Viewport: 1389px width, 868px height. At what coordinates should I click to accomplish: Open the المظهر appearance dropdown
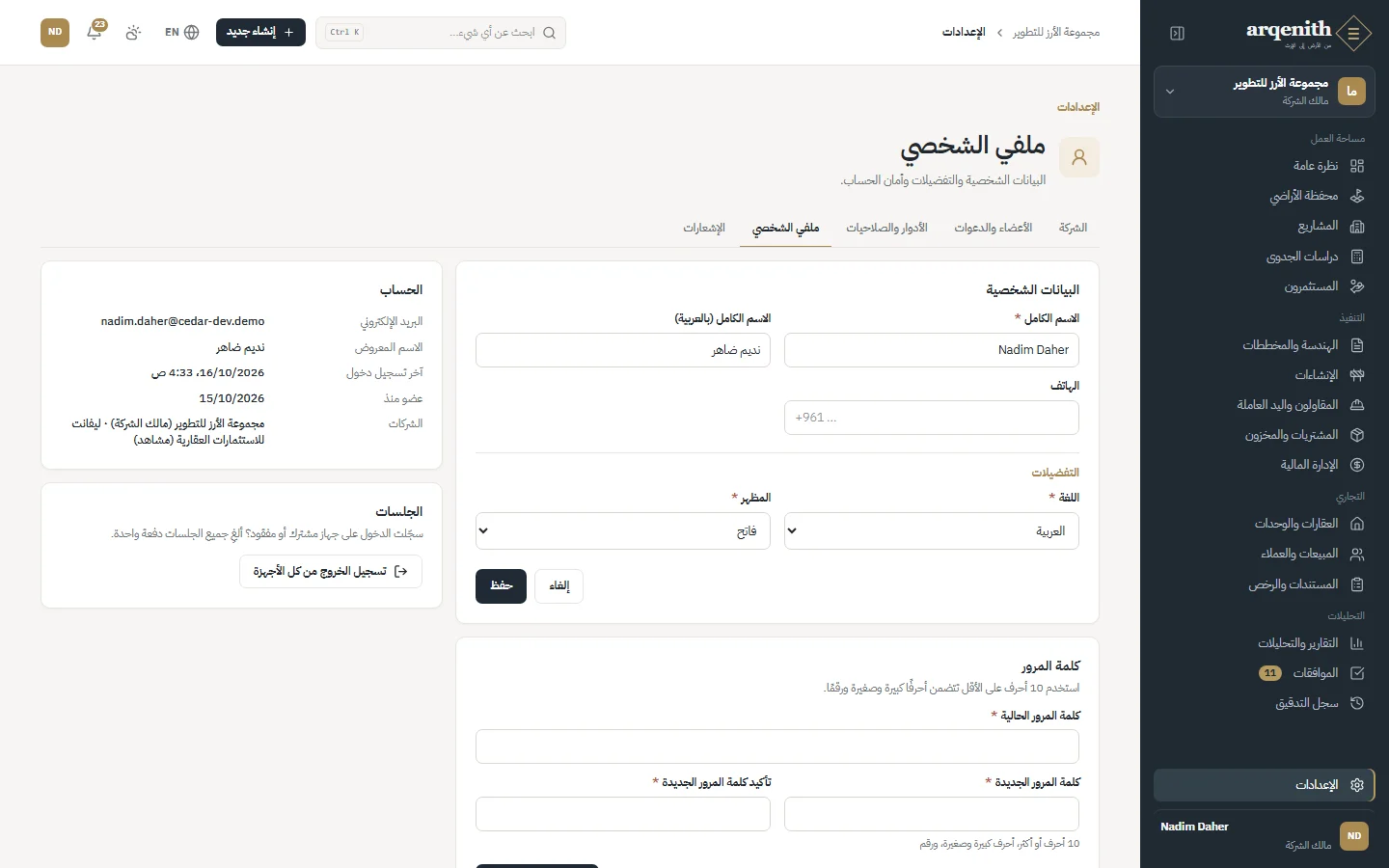pyautogui.click(x=623, y=531)
